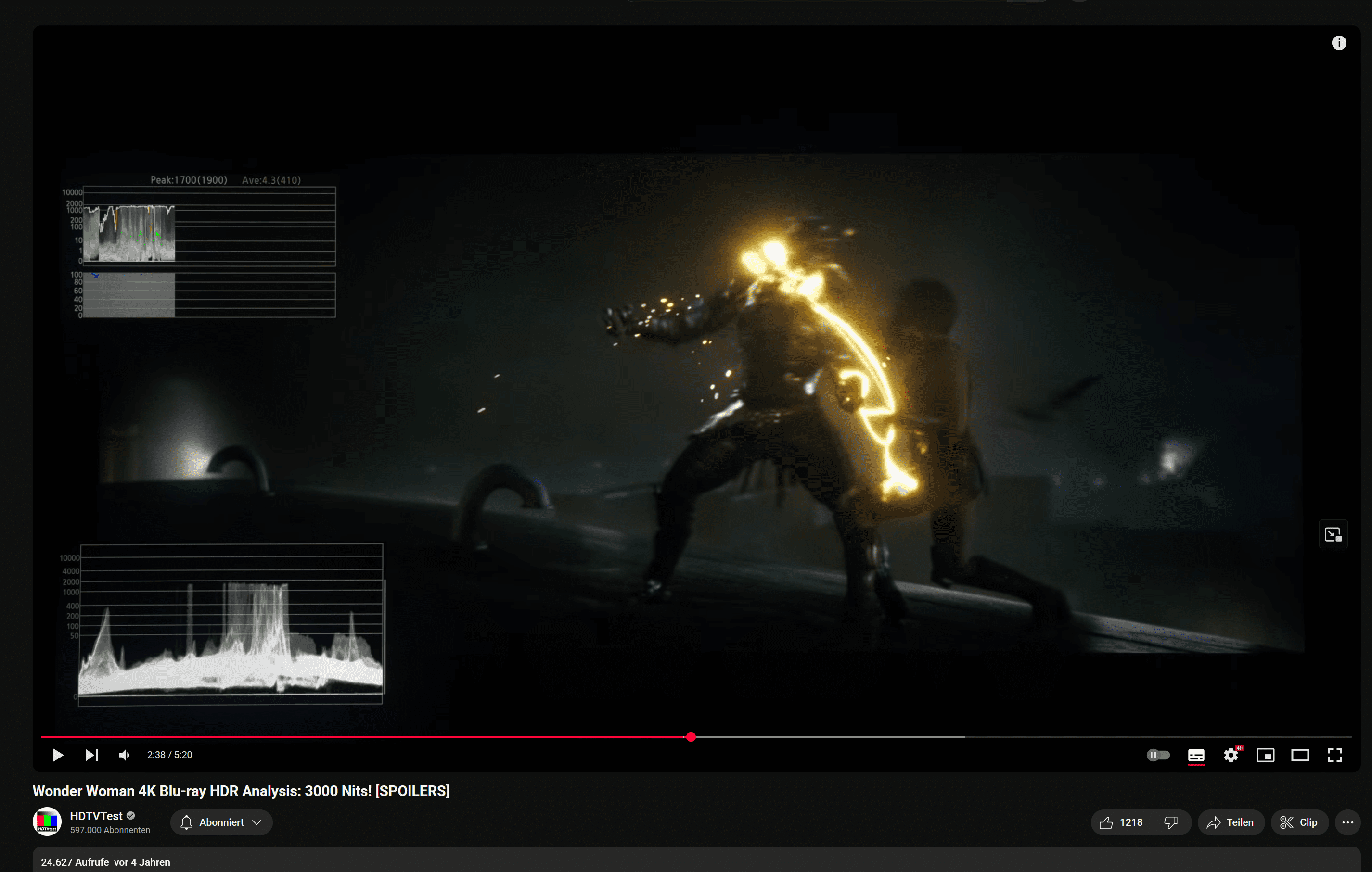Open the player settings gear
This screenshot has height=872, width=1372.
(x=1231, y=755)
